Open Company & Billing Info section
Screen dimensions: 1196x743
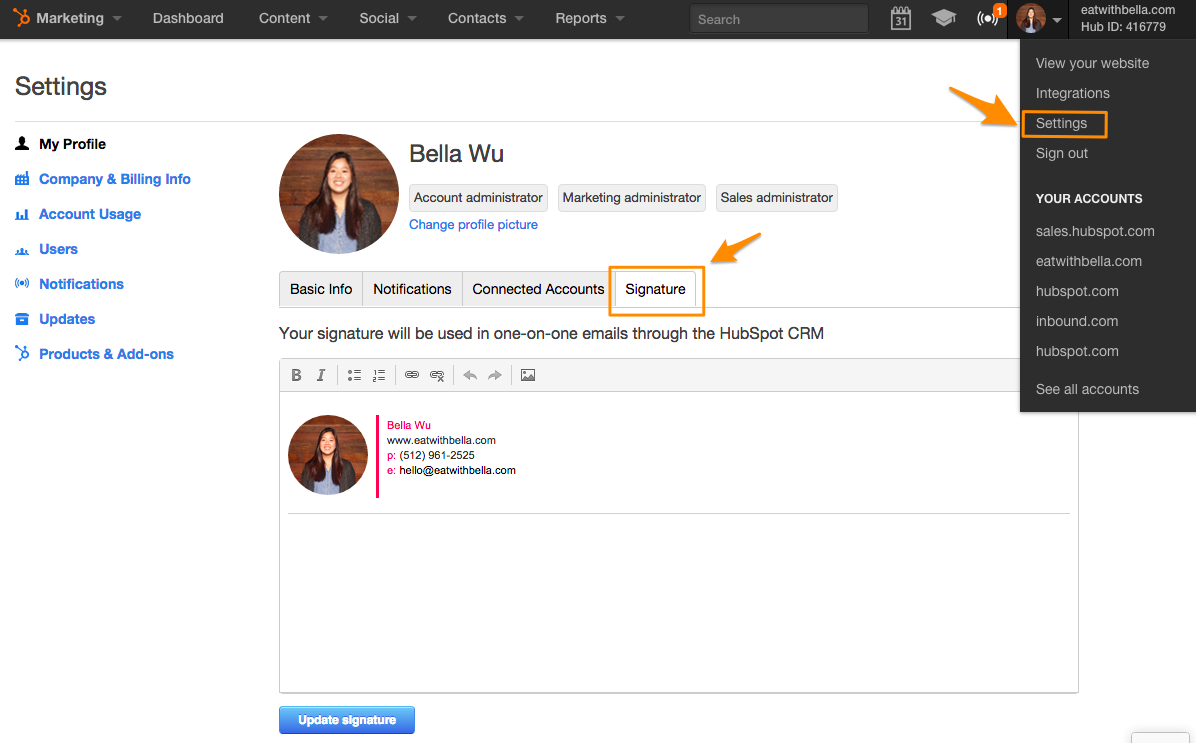114,179
